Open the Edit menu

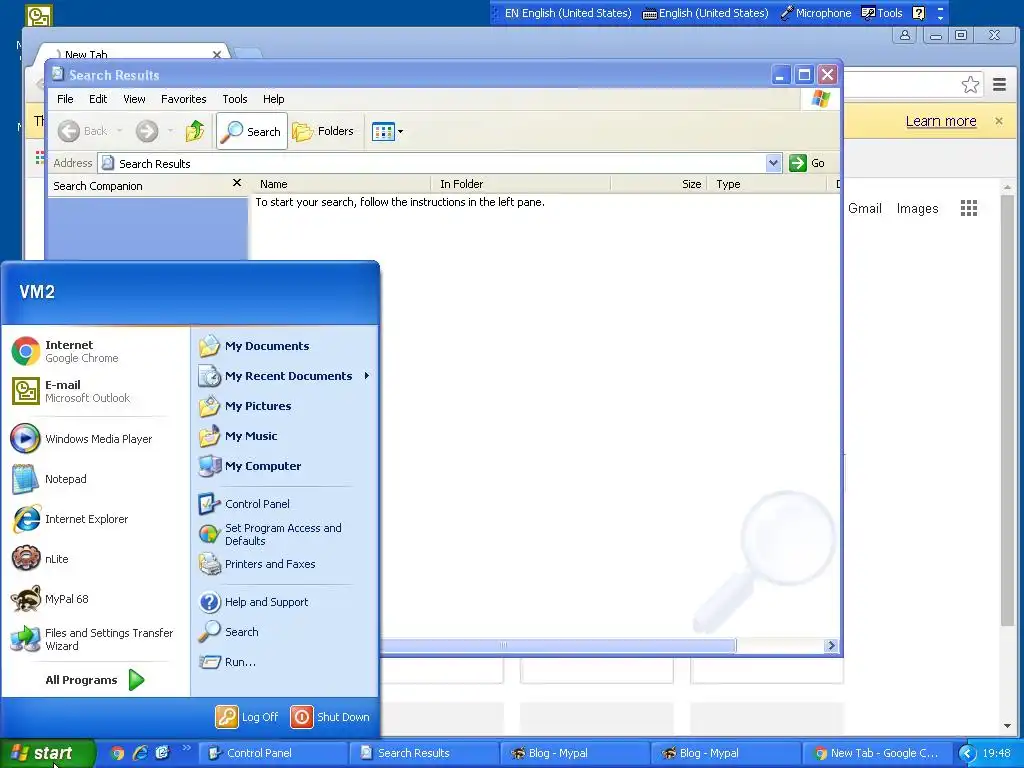[98, 99]
